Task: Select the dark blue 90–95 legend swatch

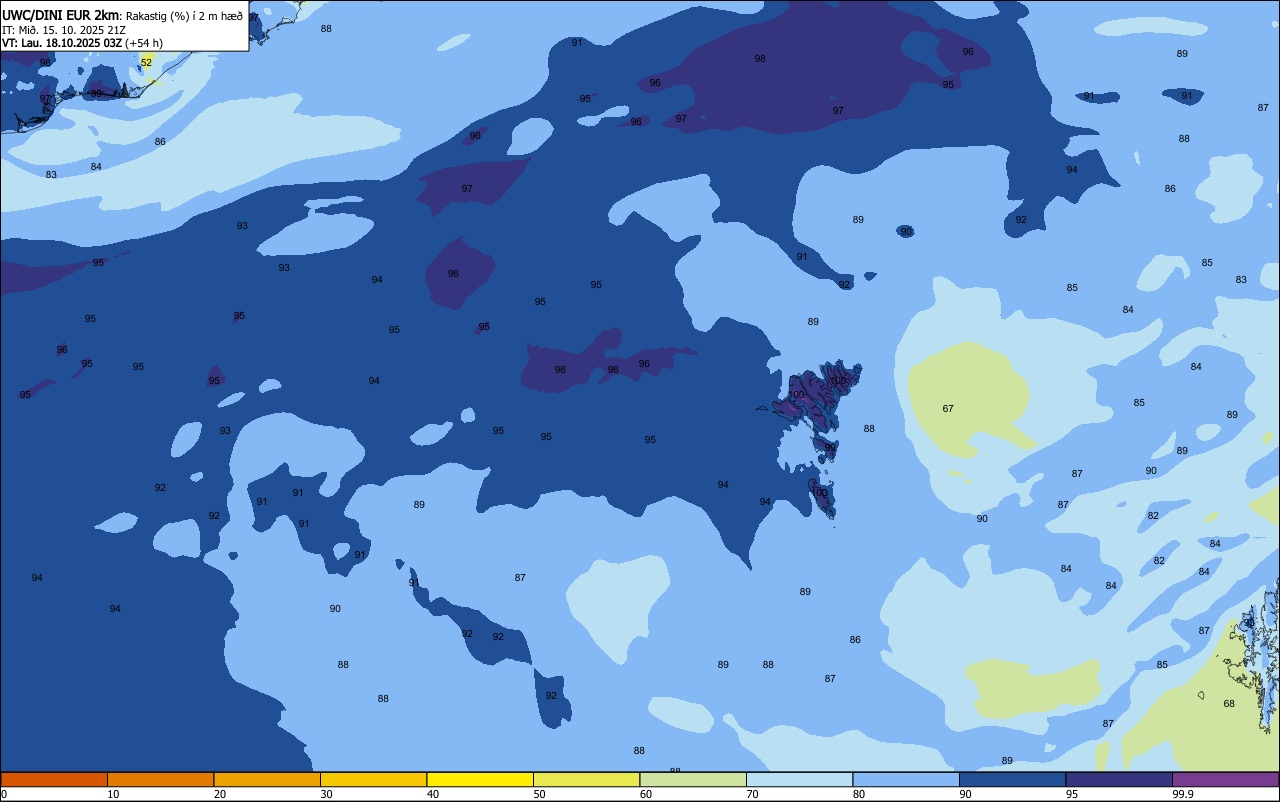Action: click(1012, 779)
